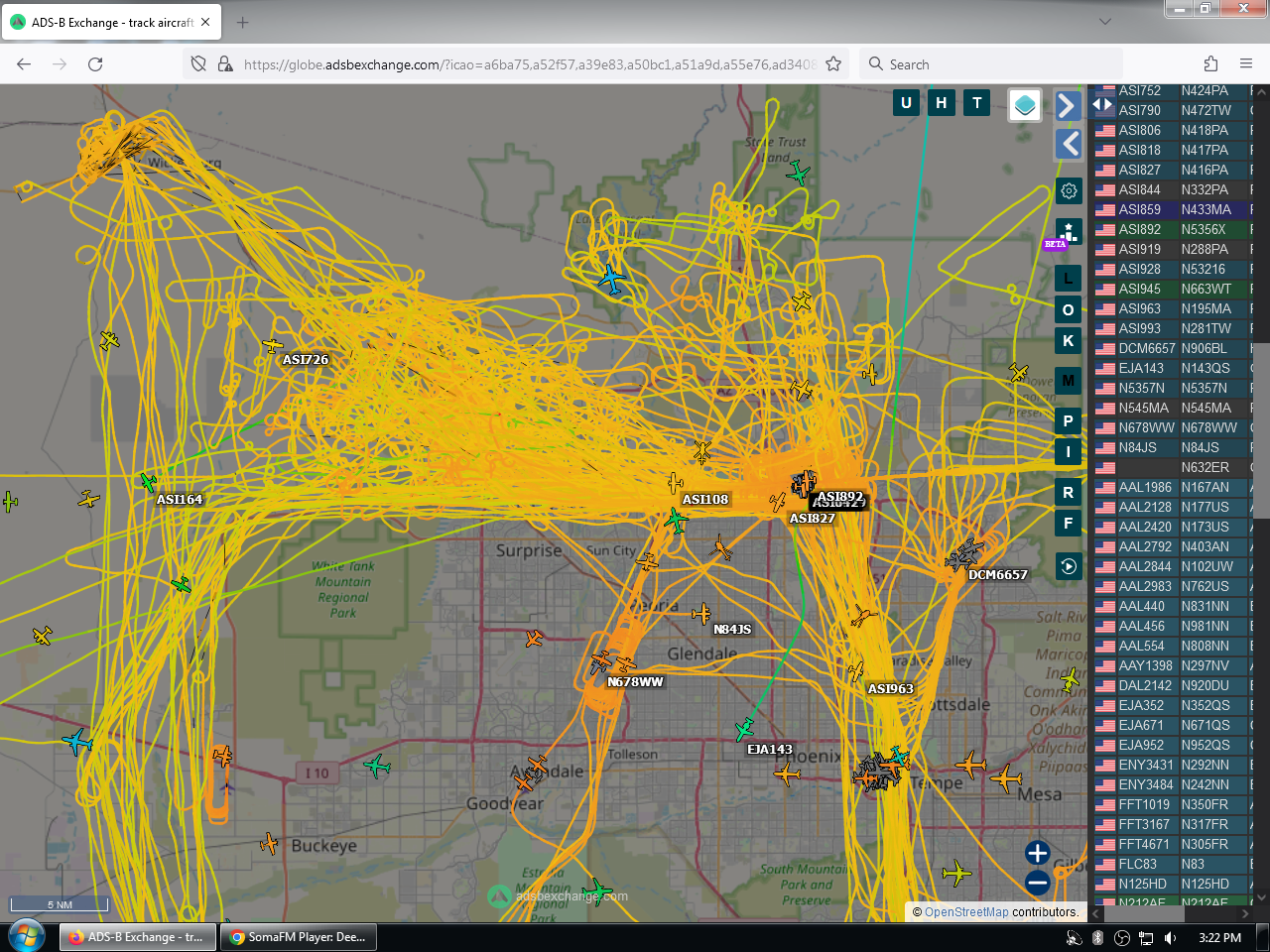Zoom out the map with minus button
1270x952 pixels.
(x=1038, y=883)
